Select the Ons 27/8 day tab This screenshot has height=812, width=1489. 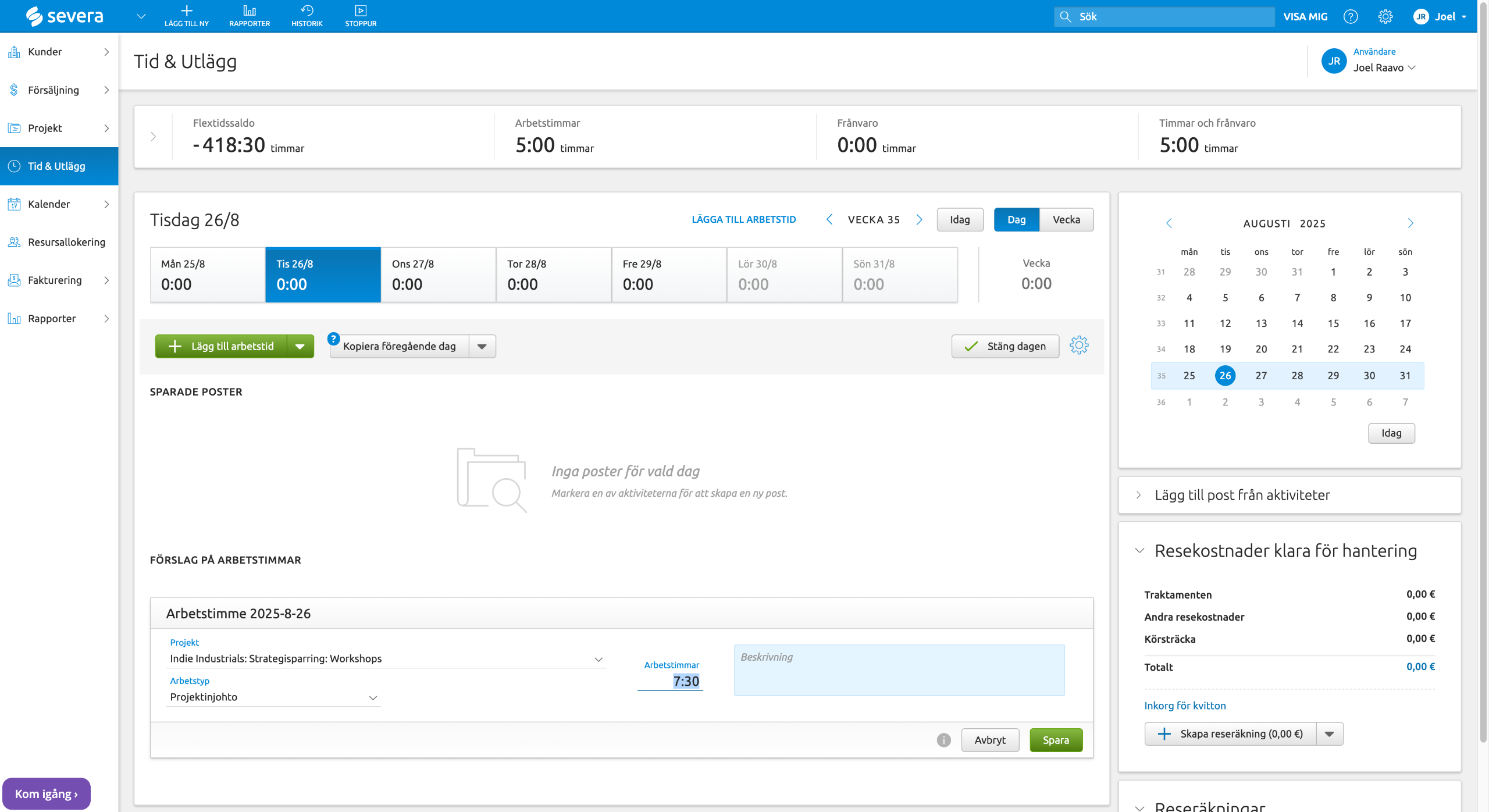pos(438,275)
